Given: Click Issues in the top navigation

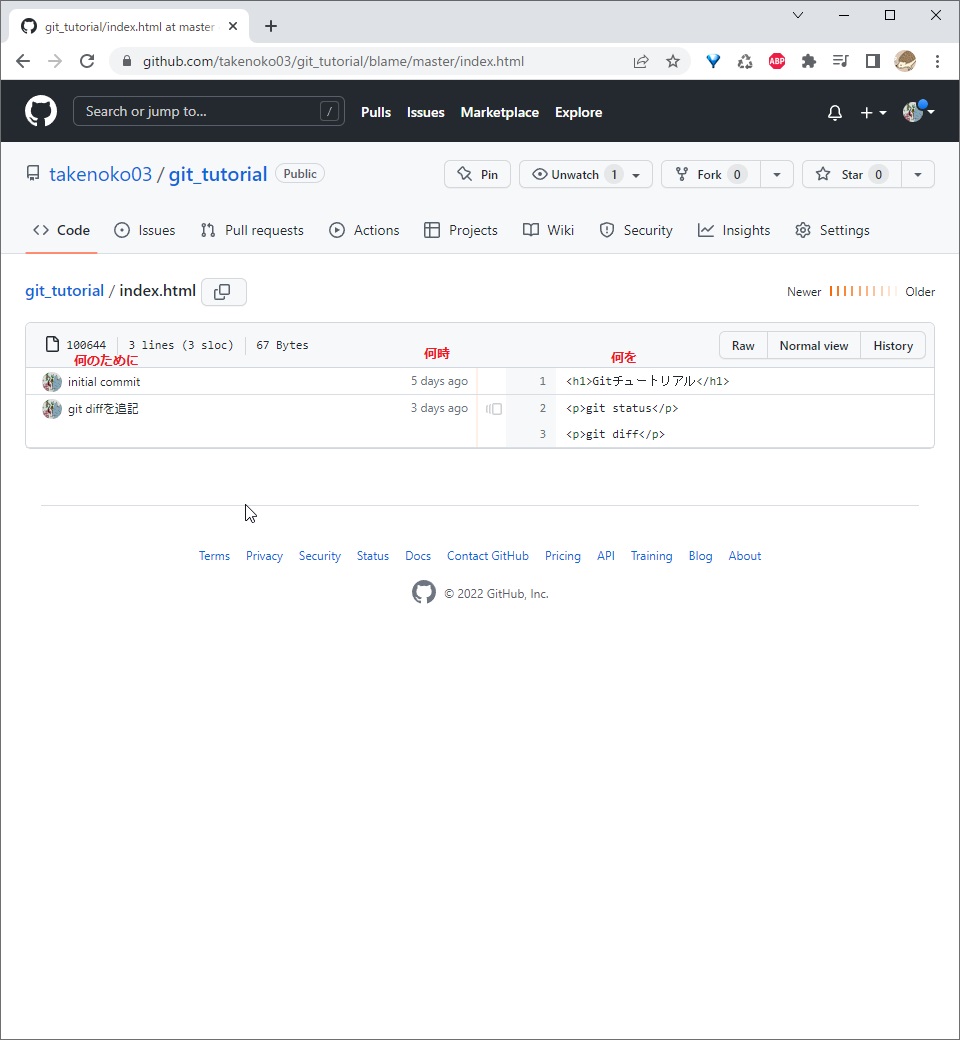Looking at the screenshot, I should pos(425,113).
